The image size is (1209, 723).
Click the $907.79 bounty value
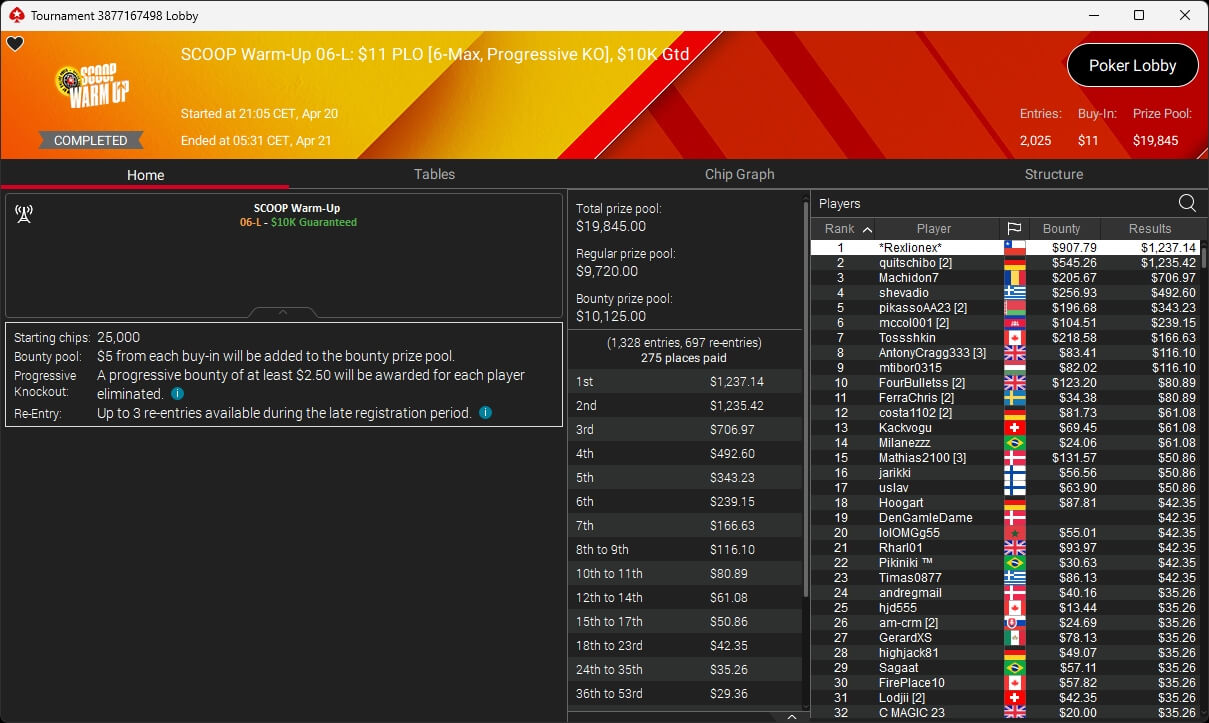1074,248
